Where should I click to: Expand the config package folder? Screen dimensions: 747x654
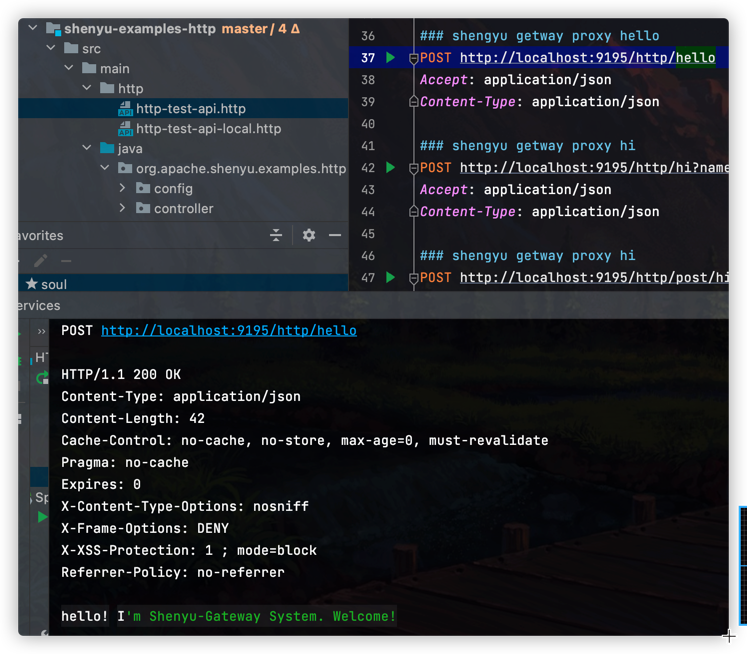click(123, 188)
